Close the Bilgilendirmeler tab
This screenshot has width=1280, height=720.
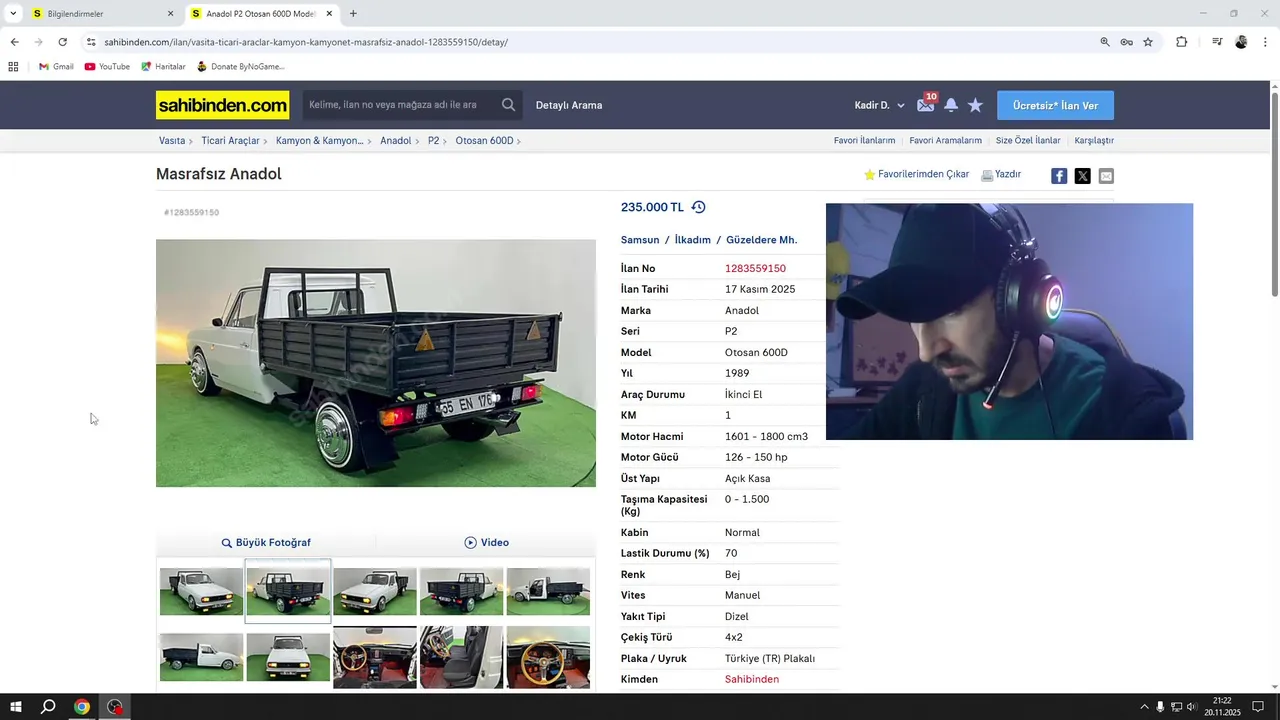click(x=170, y=14)
